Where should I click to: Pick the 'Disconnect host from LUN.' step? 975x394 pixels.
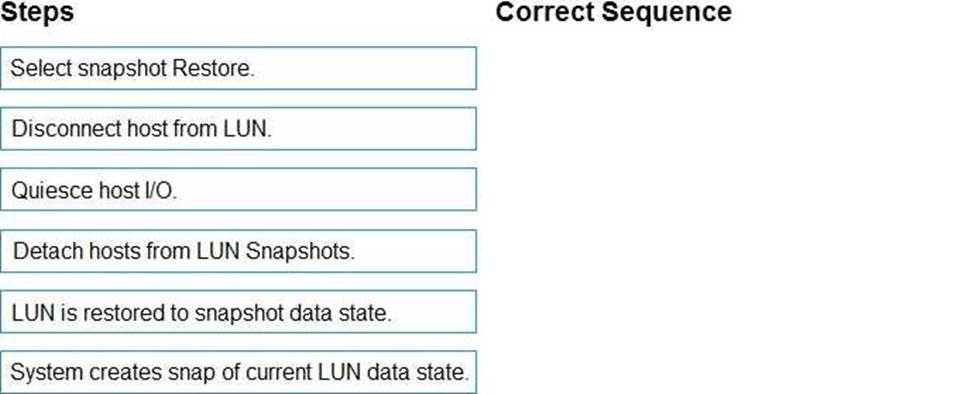[238, 129]
